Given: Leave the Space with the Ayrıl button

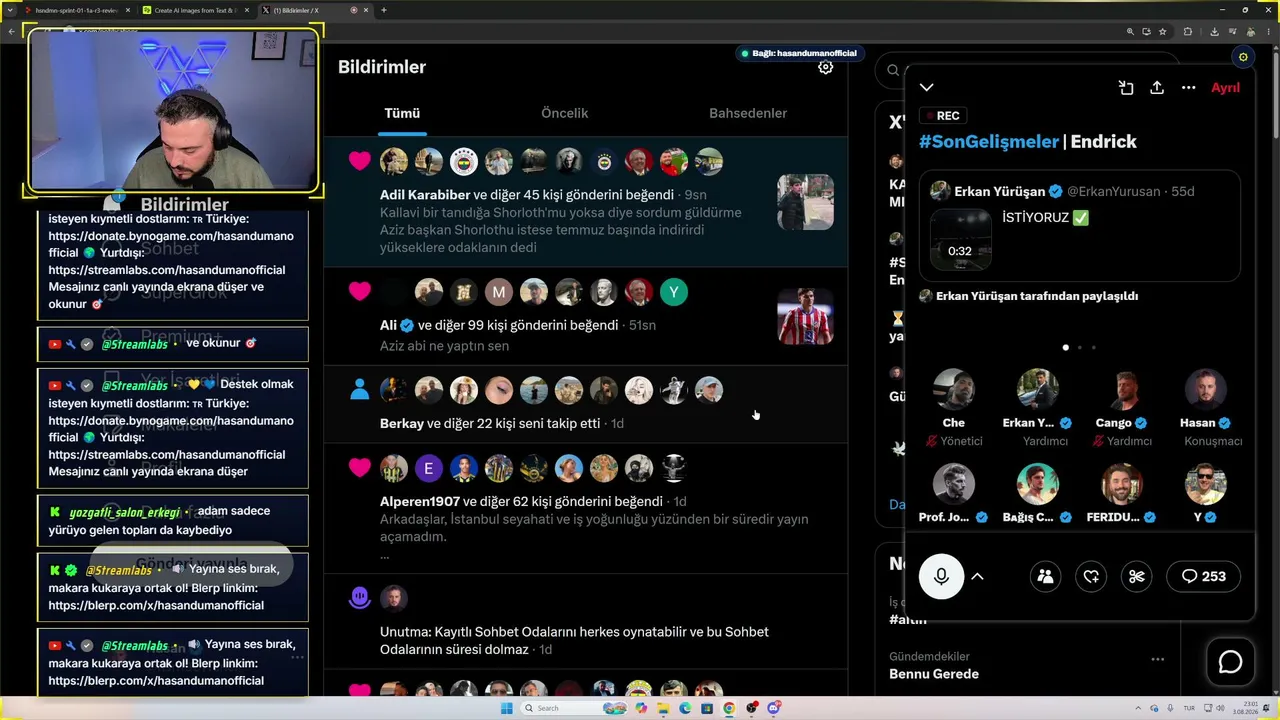Looking at the screenshot, I should click(1225, 88).
